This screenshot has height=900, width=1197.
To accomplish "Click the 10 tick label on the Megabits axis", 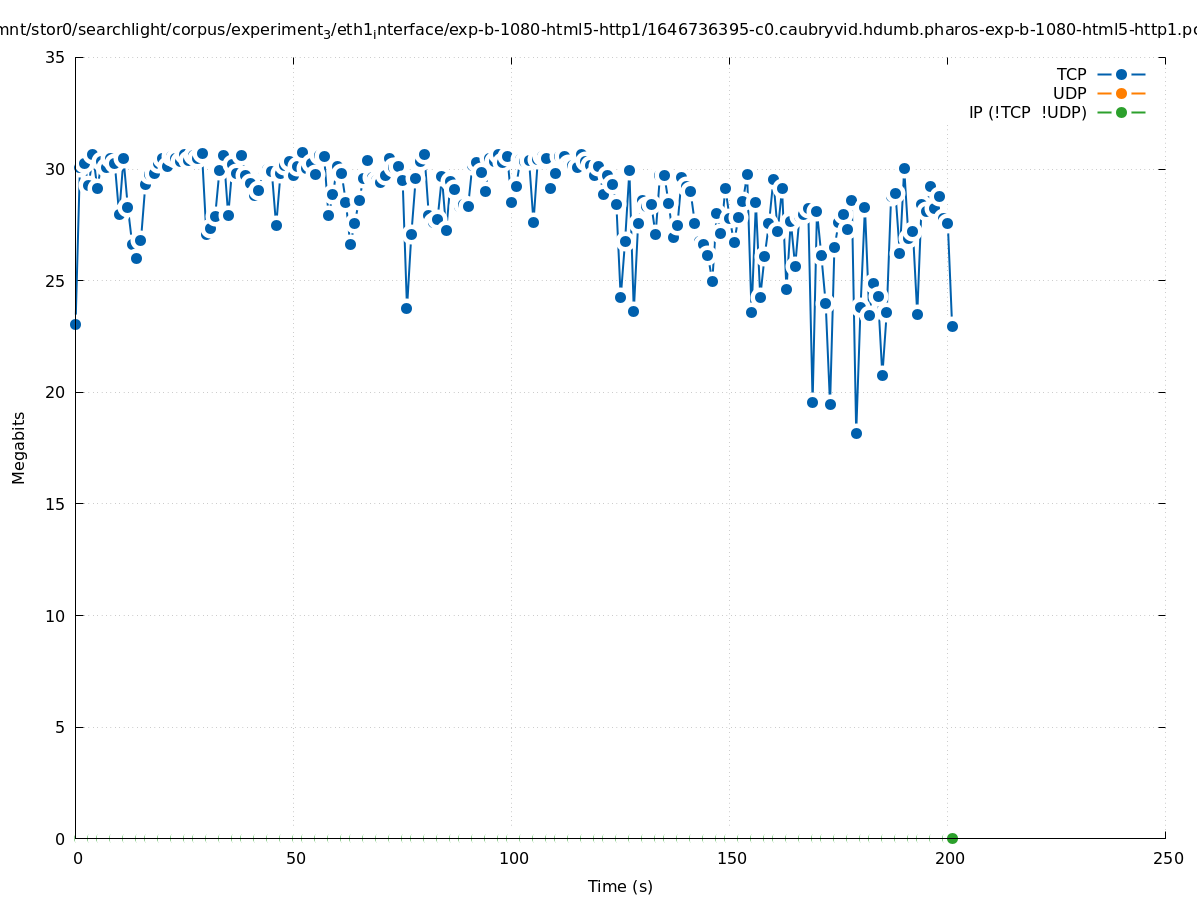I will point(55,616).
